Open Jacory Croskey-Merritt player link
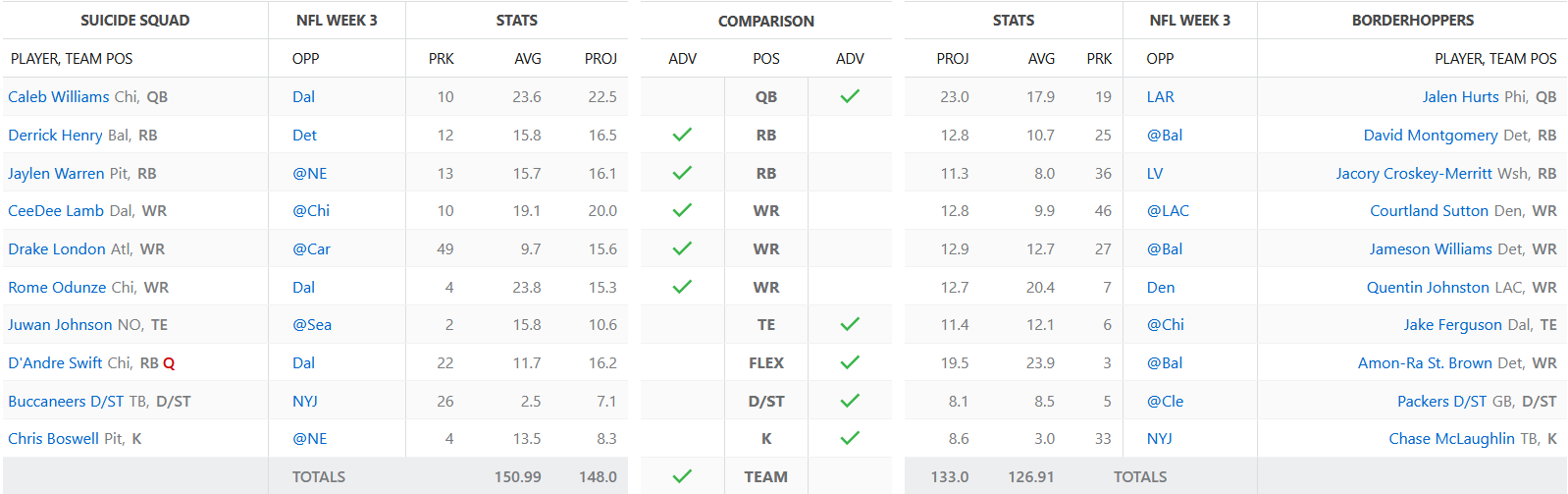The image size is (1568, 494). tap(1414, 173)
